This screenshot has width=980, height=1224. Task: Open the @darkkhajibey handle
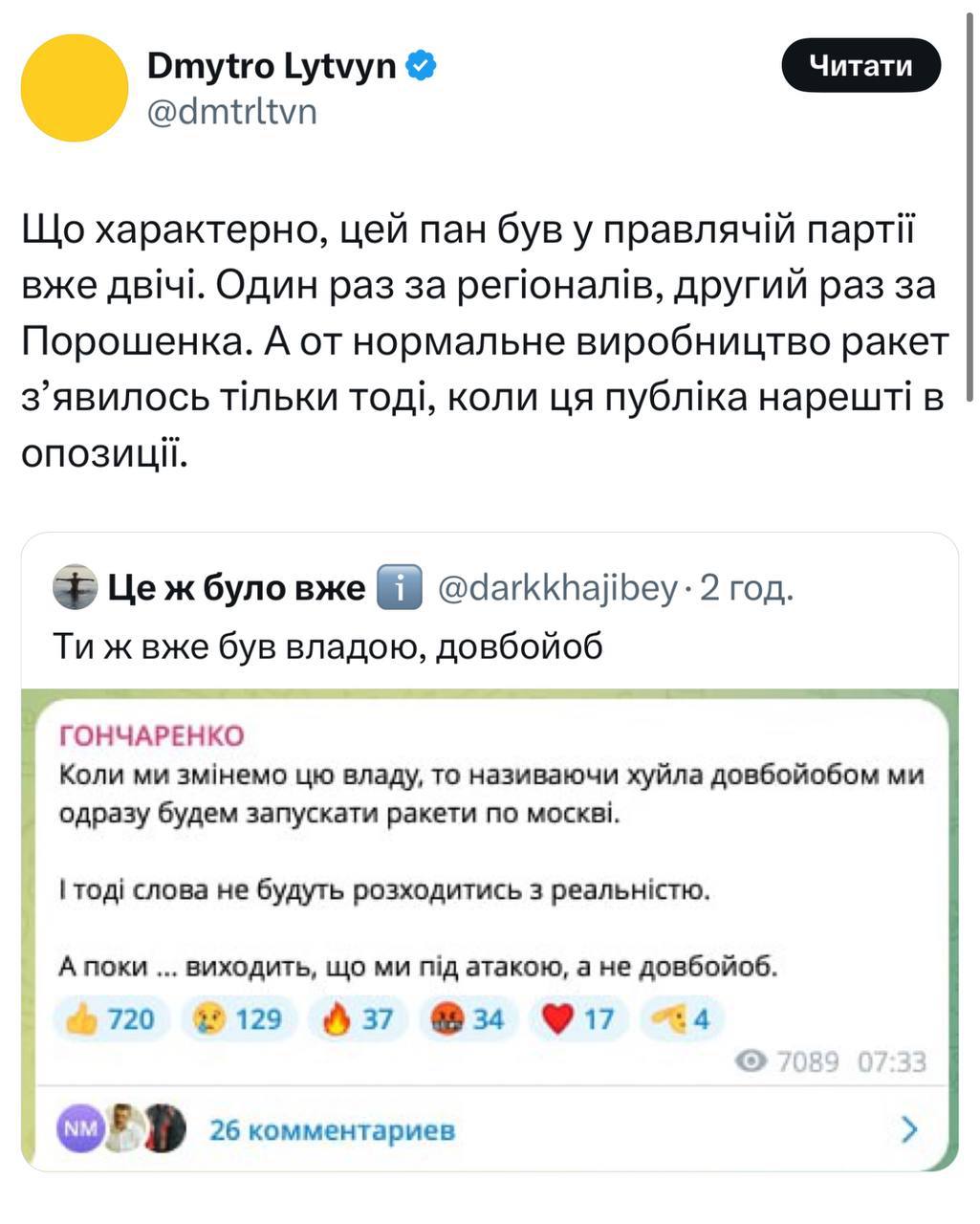(557, 588)
